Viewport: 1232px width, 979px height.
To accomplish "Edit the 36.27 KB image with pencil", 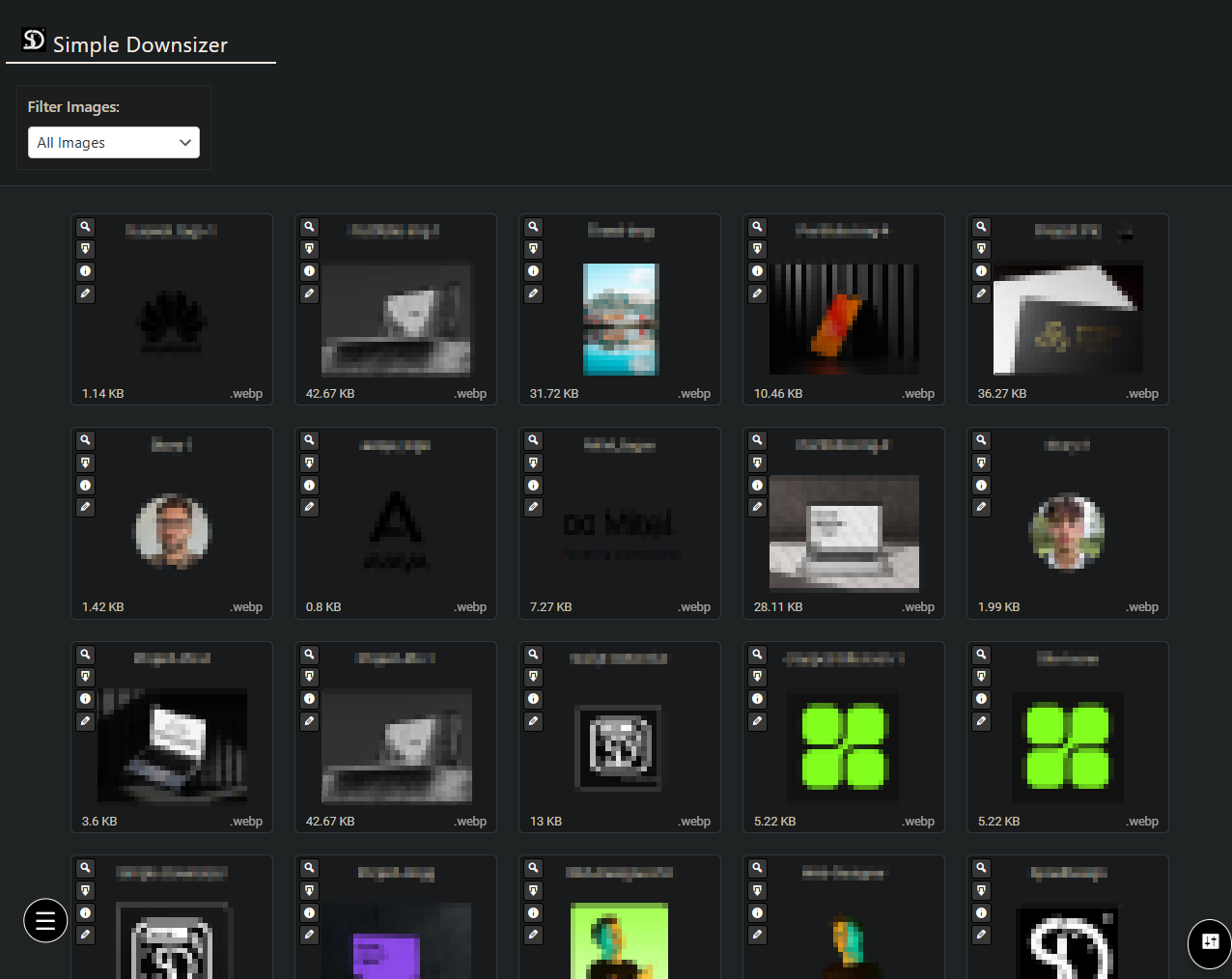I will (x=982, y=294).
